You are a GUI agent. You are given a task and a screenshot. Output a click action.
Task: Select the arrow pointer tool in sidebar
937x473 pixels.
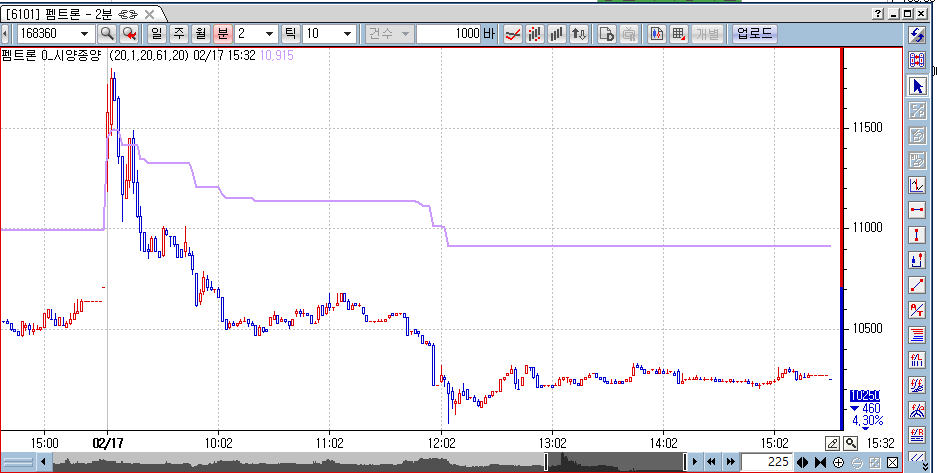[x=917, y=86]
